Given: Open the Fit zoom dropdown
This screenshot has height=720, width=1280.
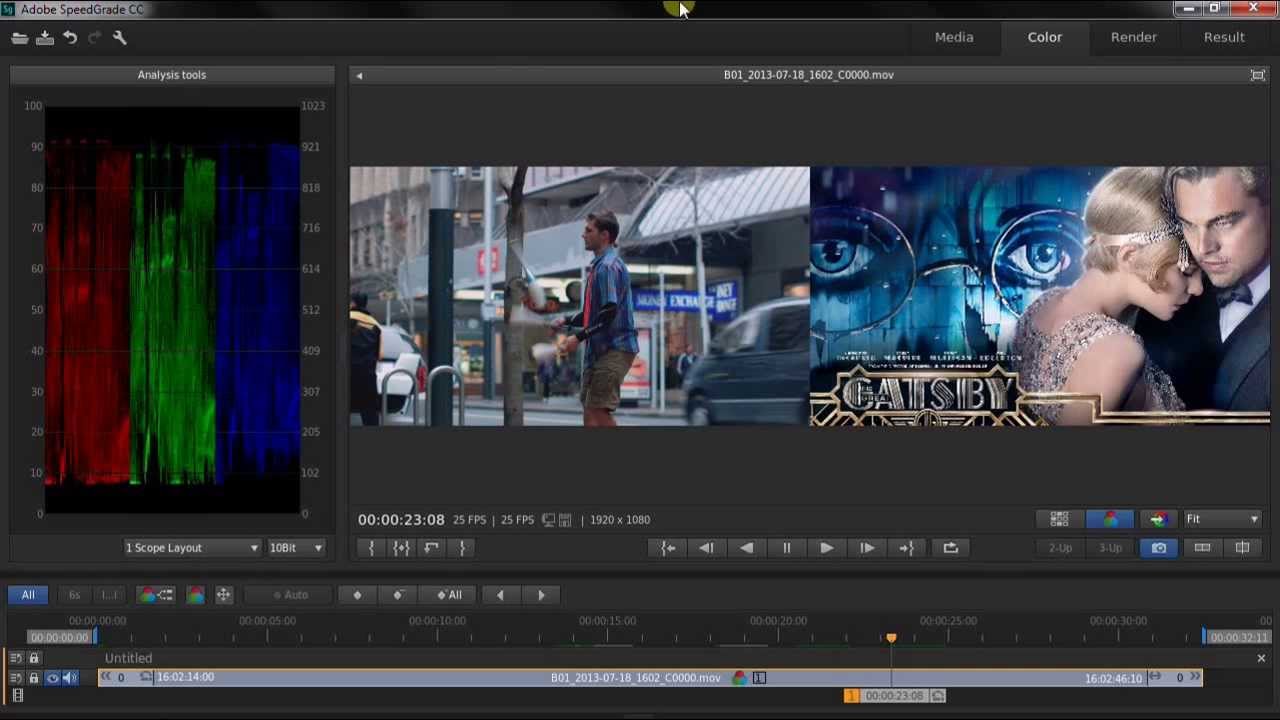Looking at the screenshot, I should click(1222, 519).
